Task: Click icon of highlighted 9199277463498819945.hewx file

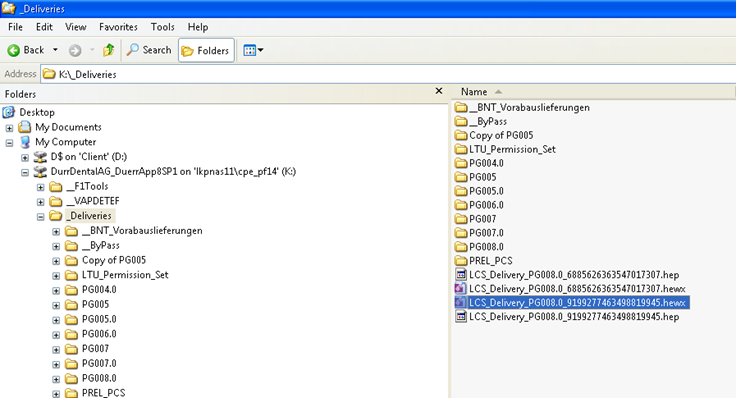Action: [x=461, y=303]
